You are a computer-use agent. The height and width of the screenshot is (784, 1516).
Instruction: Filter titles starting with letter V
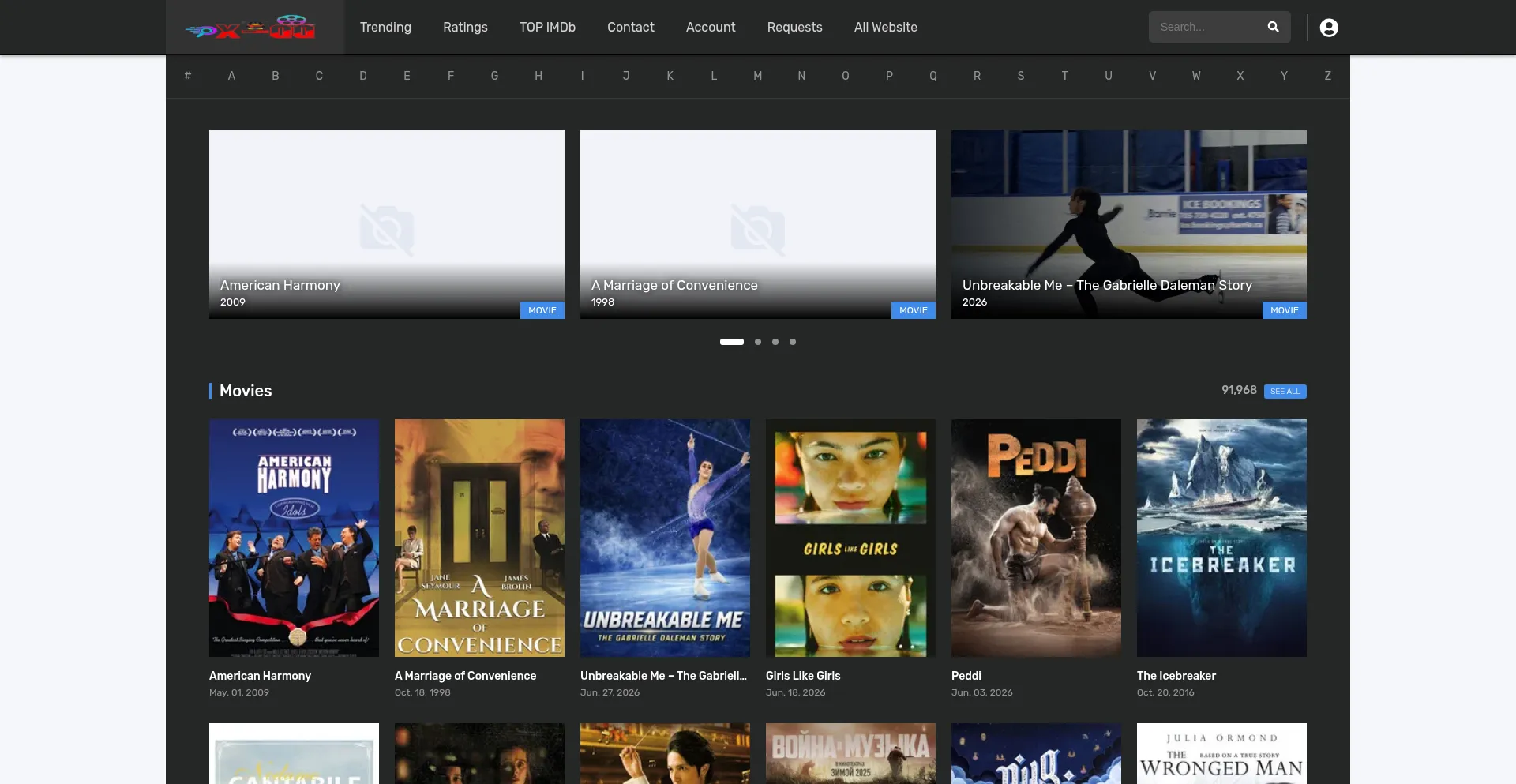click(x=1153, y=76)
